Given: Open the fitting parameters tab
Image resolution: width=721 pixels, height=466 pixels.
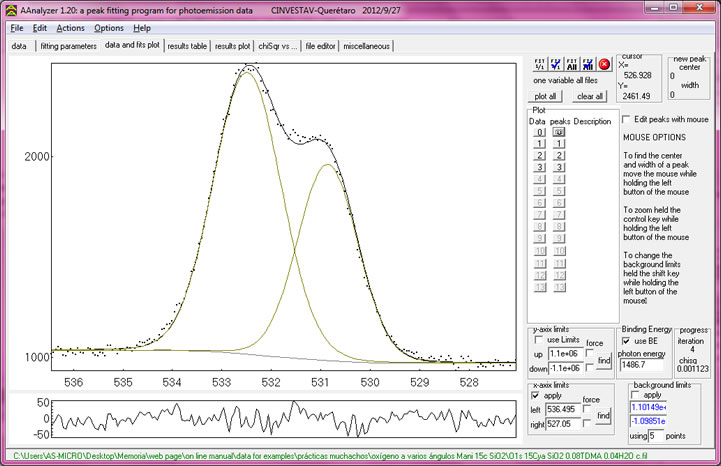Looking at the screenshot, I should [69, 46].
